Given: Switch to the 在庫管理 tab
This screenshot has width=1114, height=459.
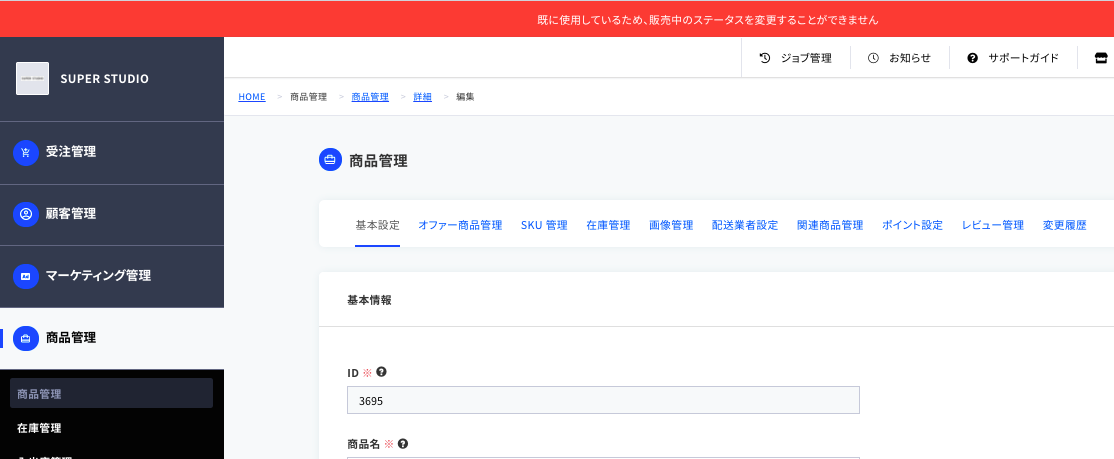Looking at the screenshot, I should (x=608, y=225).
